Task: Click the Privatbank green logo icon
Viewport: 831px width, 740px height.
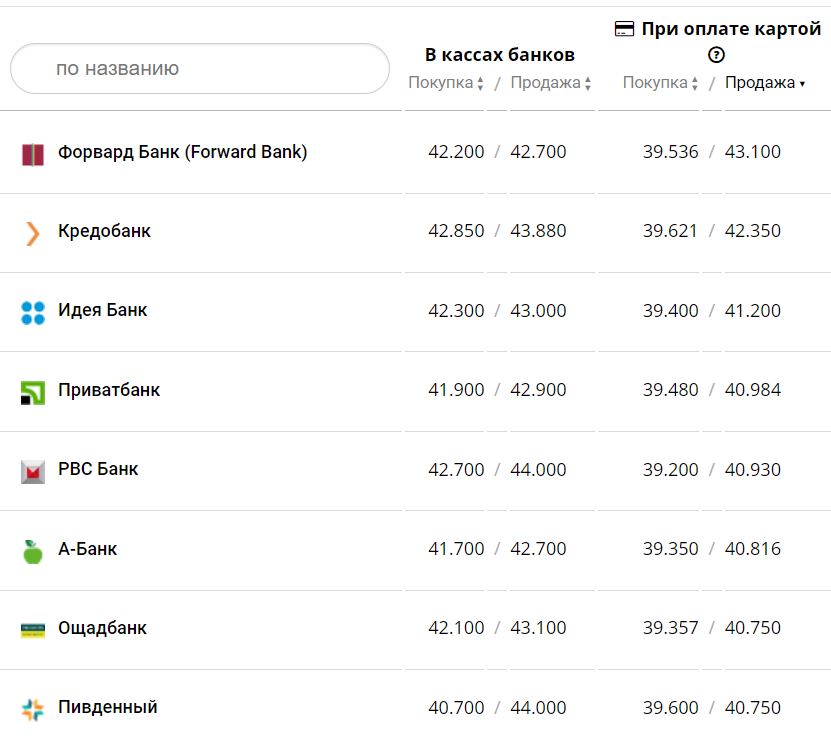Action: tap(33, 392)
